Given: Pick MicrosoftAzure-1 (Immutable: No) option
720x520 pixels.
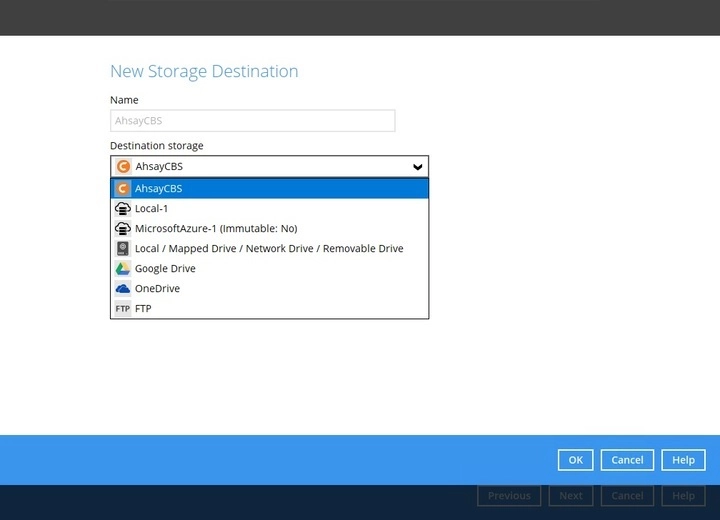Looking at the screenshot, I should pos(270,228).
